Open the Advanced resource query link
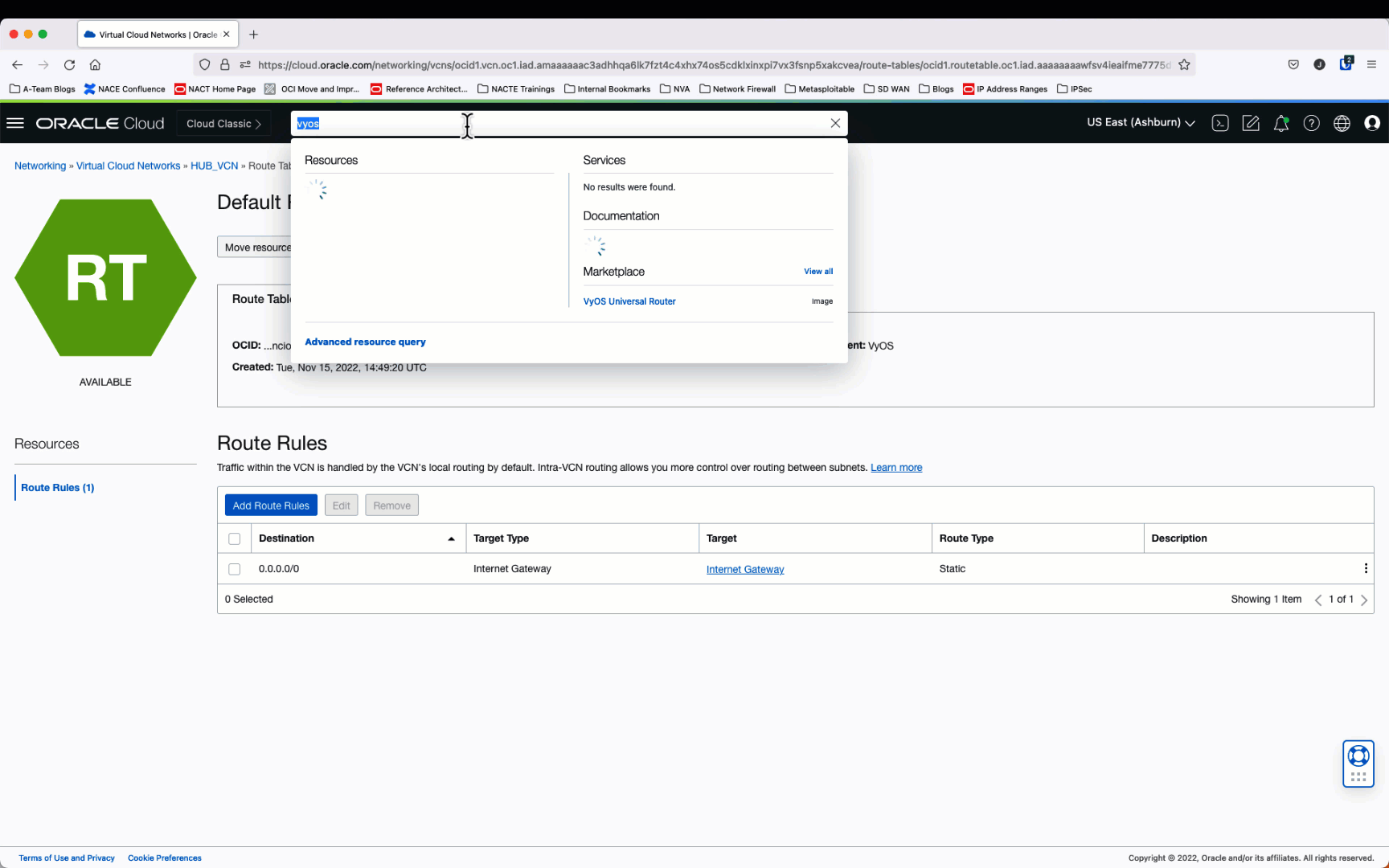The image size is (1389, 868). point(365,342)
